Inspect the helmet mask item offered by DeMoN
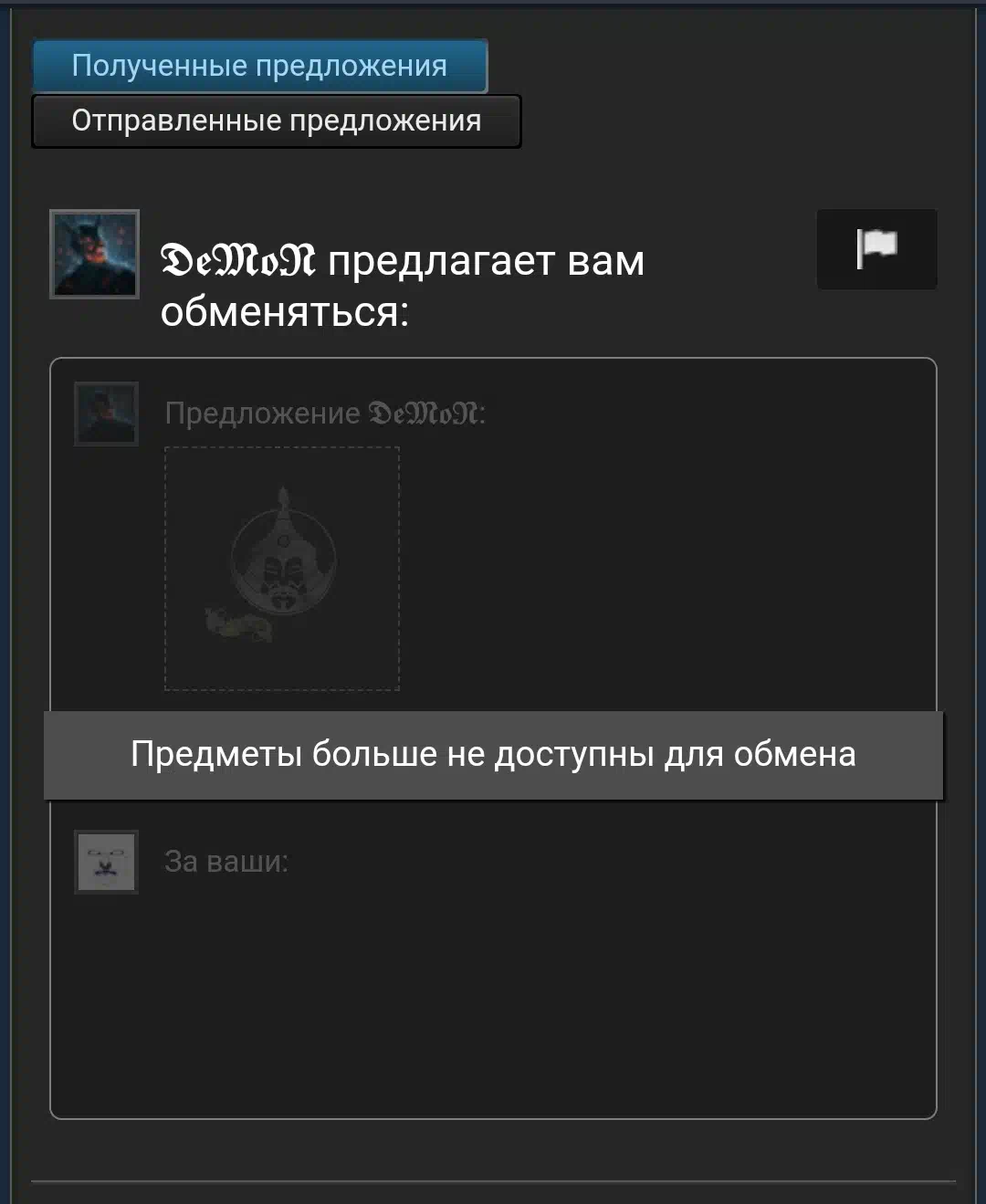This screenshot has width=986, height=1204. tap(282, 568)
